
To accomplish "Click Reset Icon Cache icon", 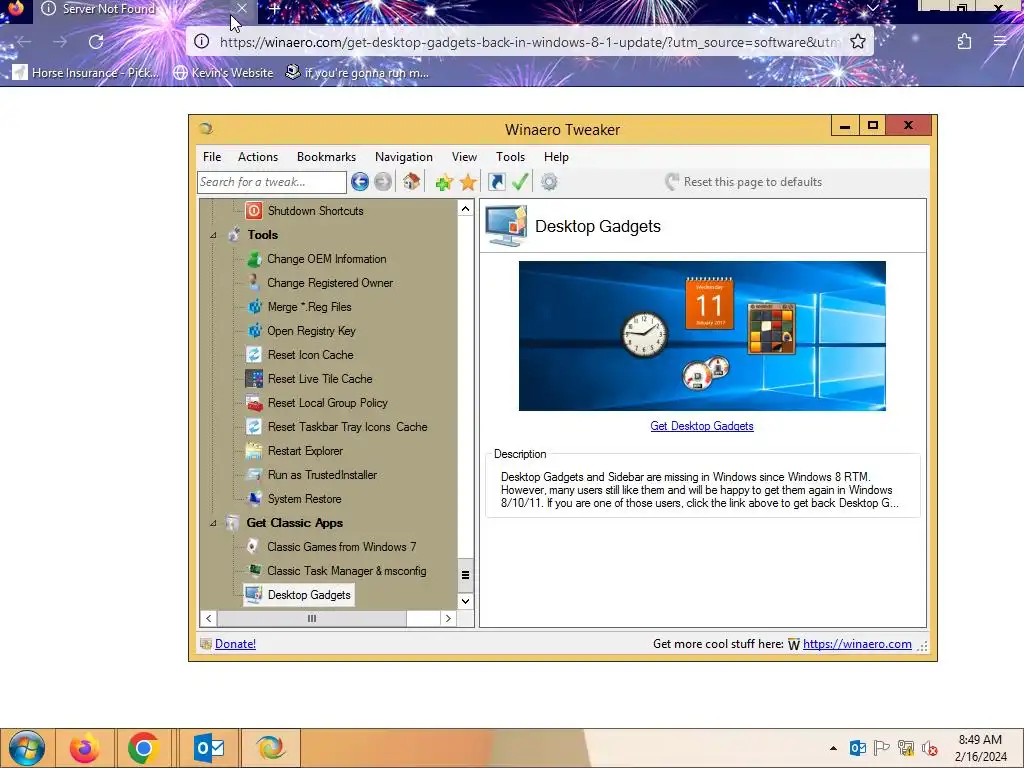I will (x=254, y=355).
